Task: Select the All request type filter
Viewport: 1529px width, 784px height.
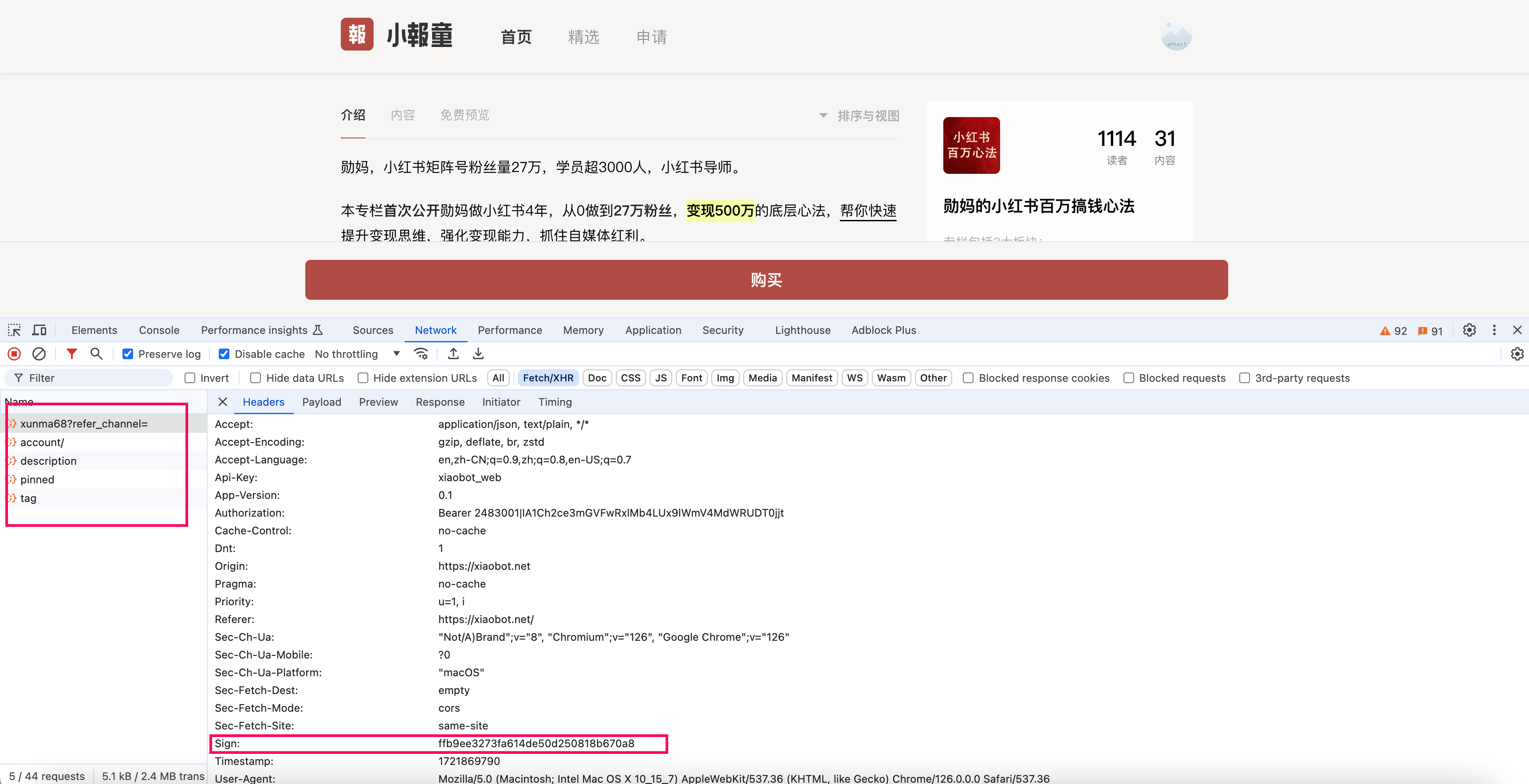Action: point(498,378)
